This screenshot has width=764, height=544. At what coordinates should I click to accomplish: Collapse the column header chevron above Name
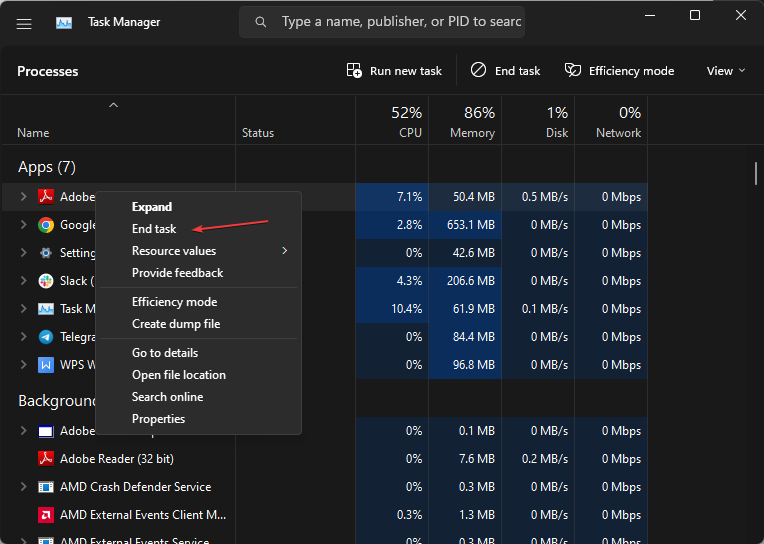pos(114,105)
